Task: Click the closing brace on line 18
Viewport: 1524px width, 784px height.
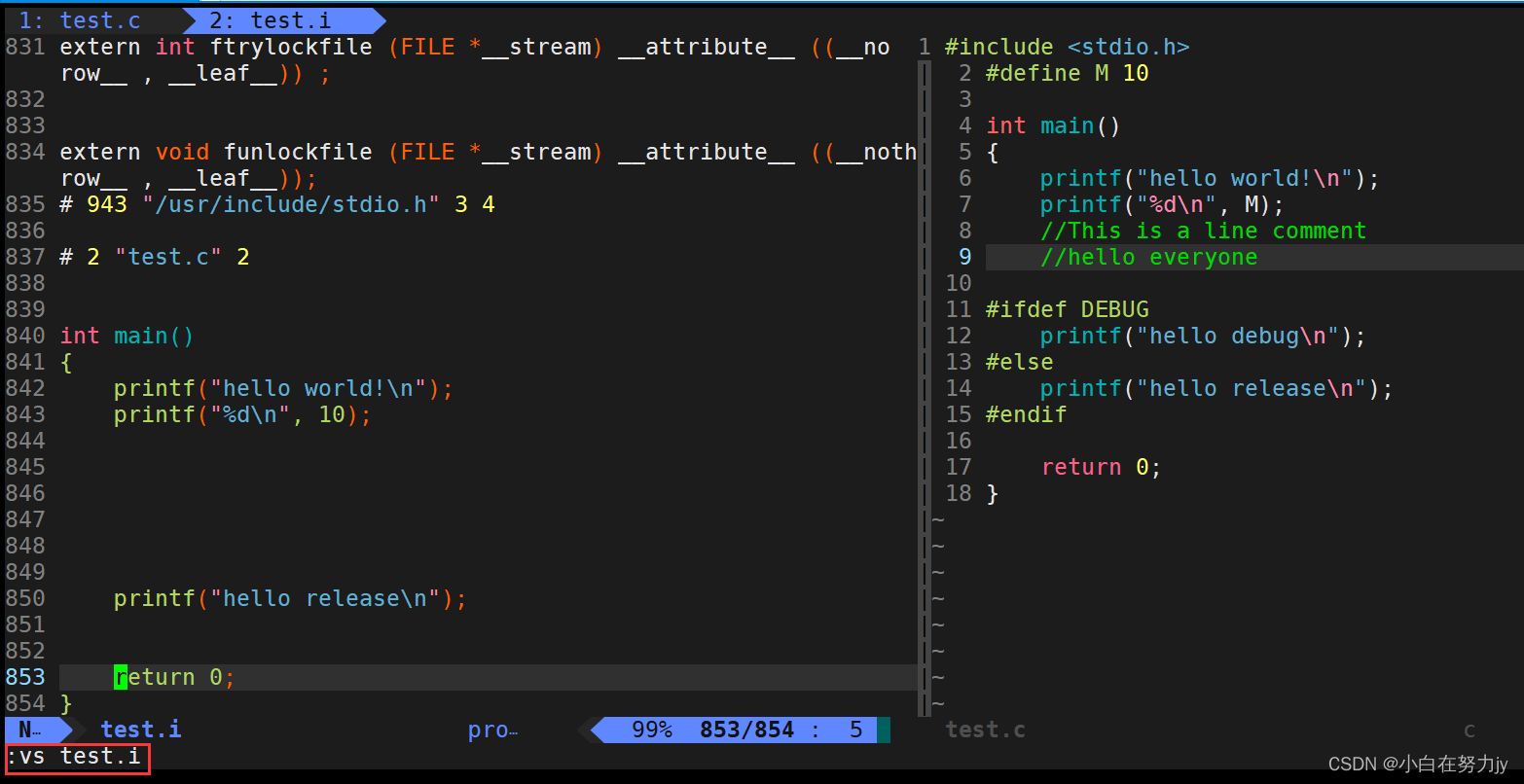Action: (x=993, y=493)
